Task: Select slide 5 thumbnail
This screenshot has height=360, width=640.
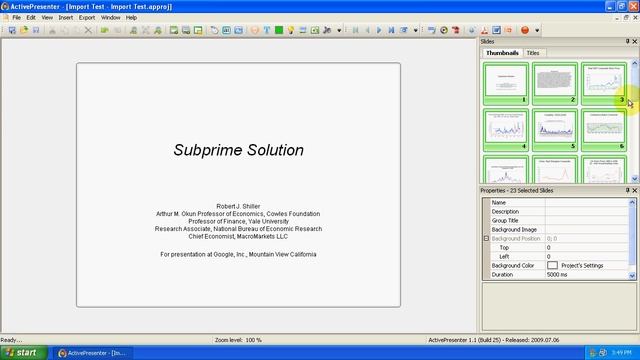Action: click(x=555, y=130)
